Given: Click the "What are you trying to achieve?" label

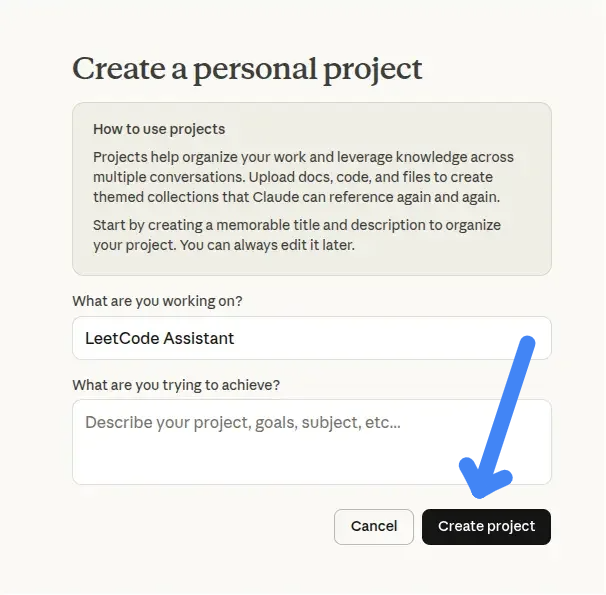Looking at the screenshot, I should pyautogui.click(x=176, y=385).
